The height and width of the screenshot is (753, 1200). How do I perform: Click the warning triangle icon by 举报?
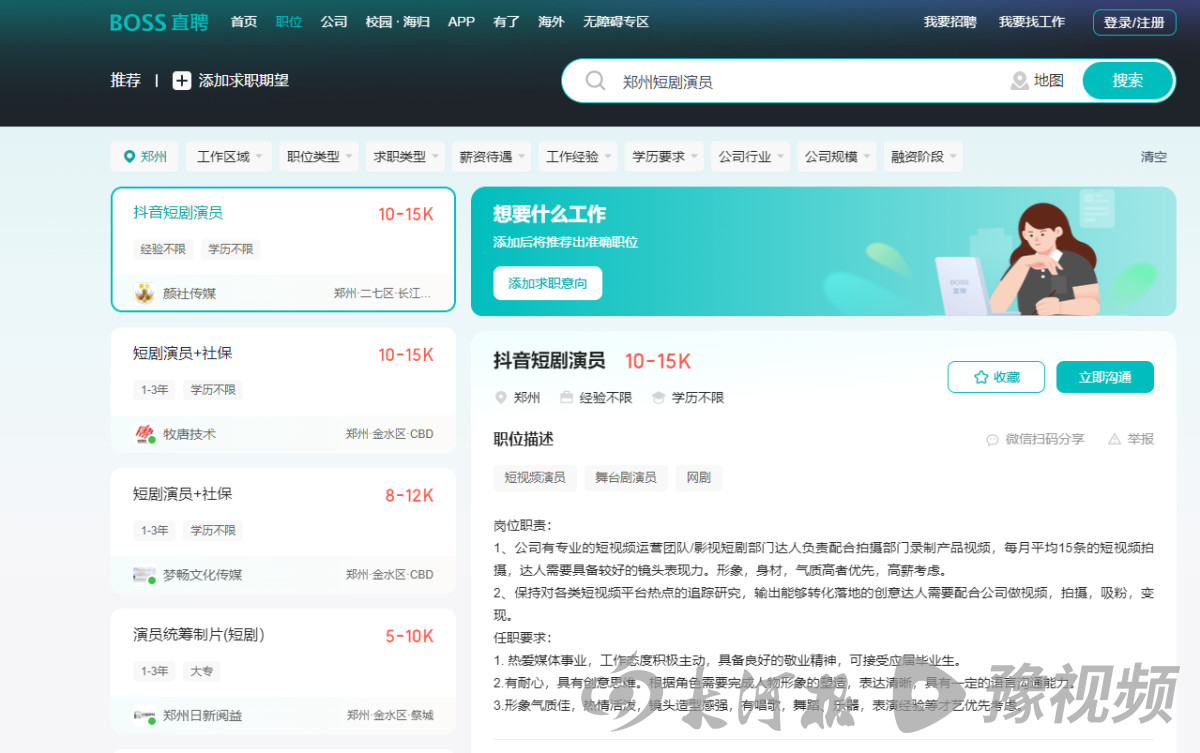click(1114, 439)
